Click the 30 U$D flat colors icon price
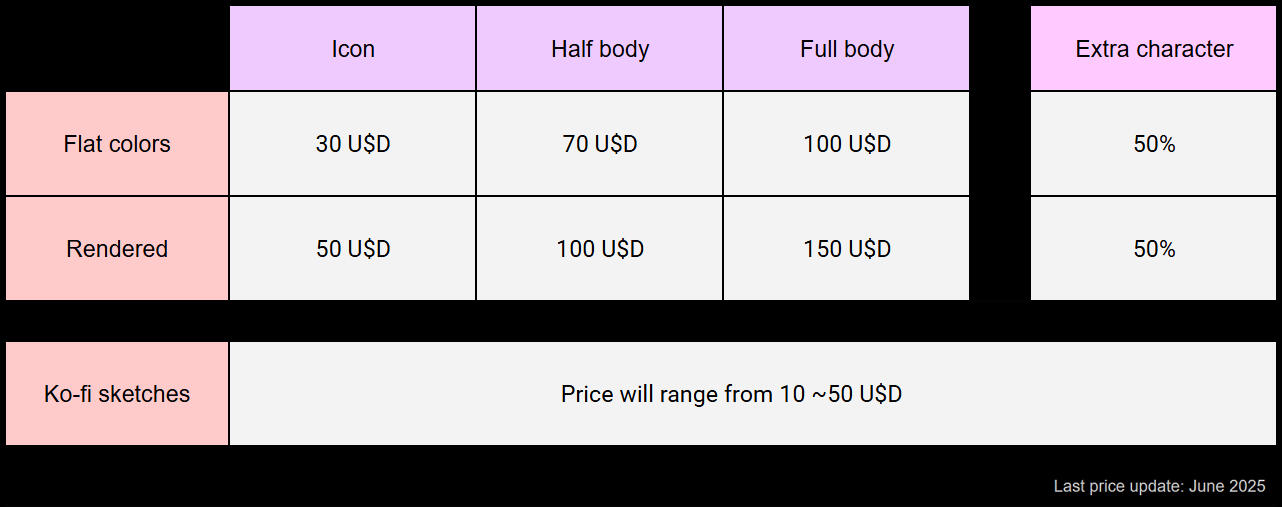The width and height of the screenshot is (1282, 507). click(x=353, y=144)
